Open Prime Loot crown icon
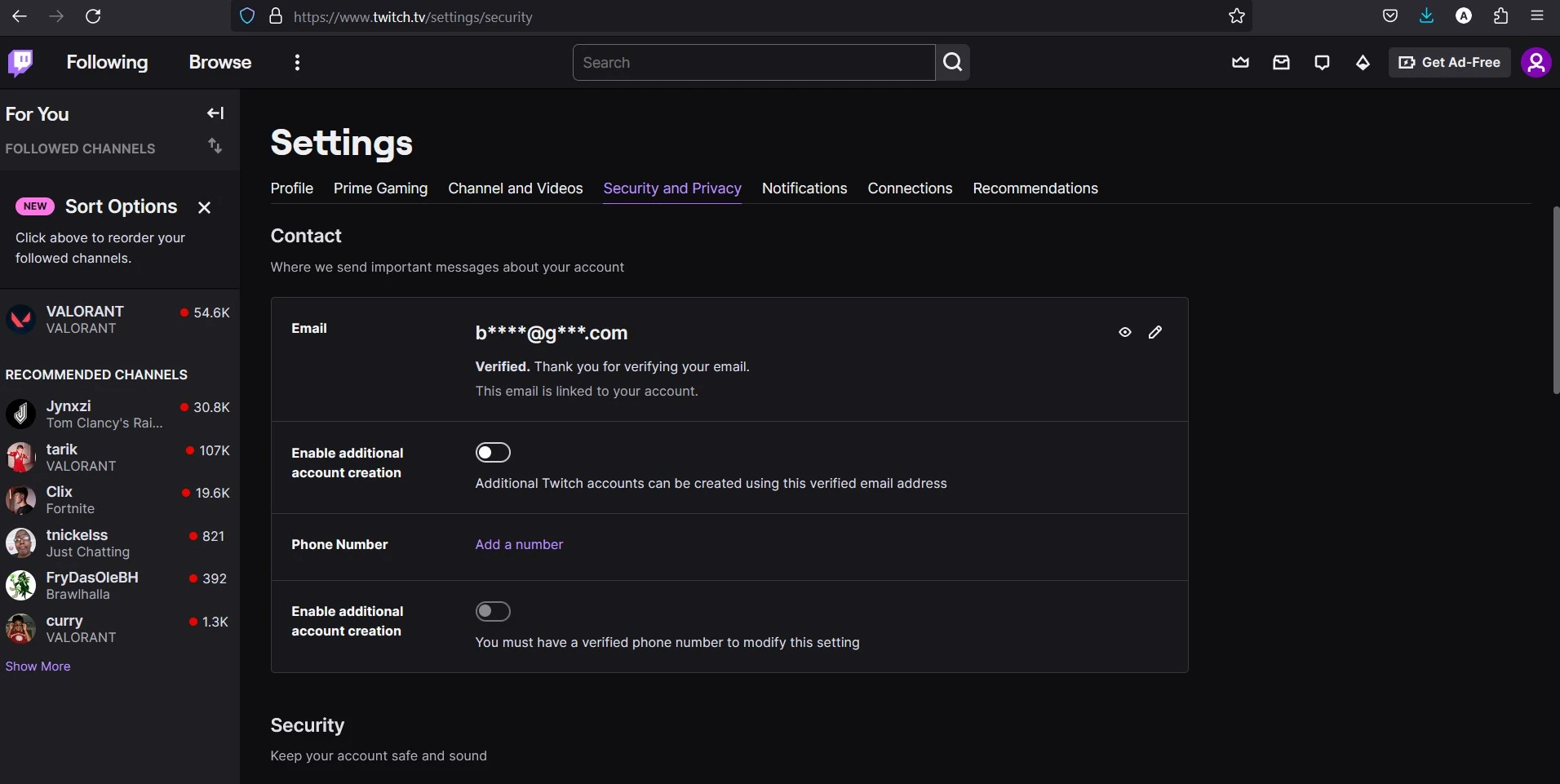This screenshot has height=784, width=1560. pos(1241,63)
